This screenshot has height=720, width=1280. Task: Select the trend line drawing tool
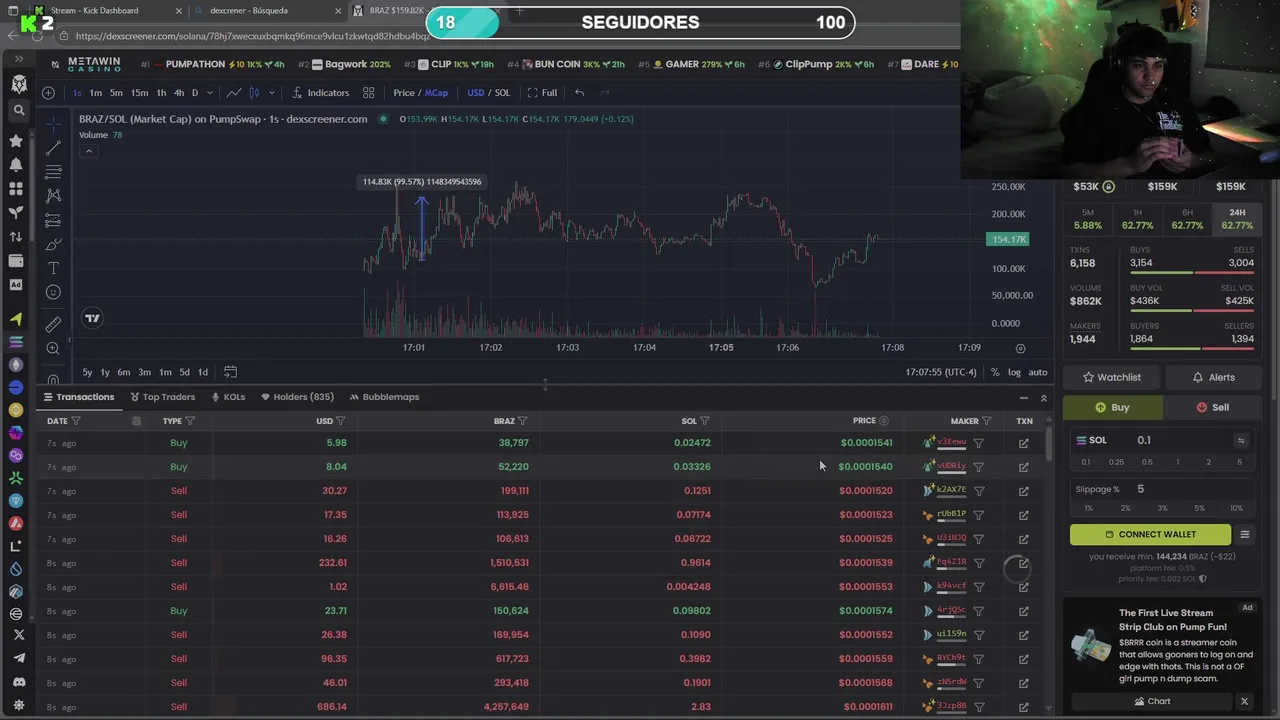click(53, 147)
